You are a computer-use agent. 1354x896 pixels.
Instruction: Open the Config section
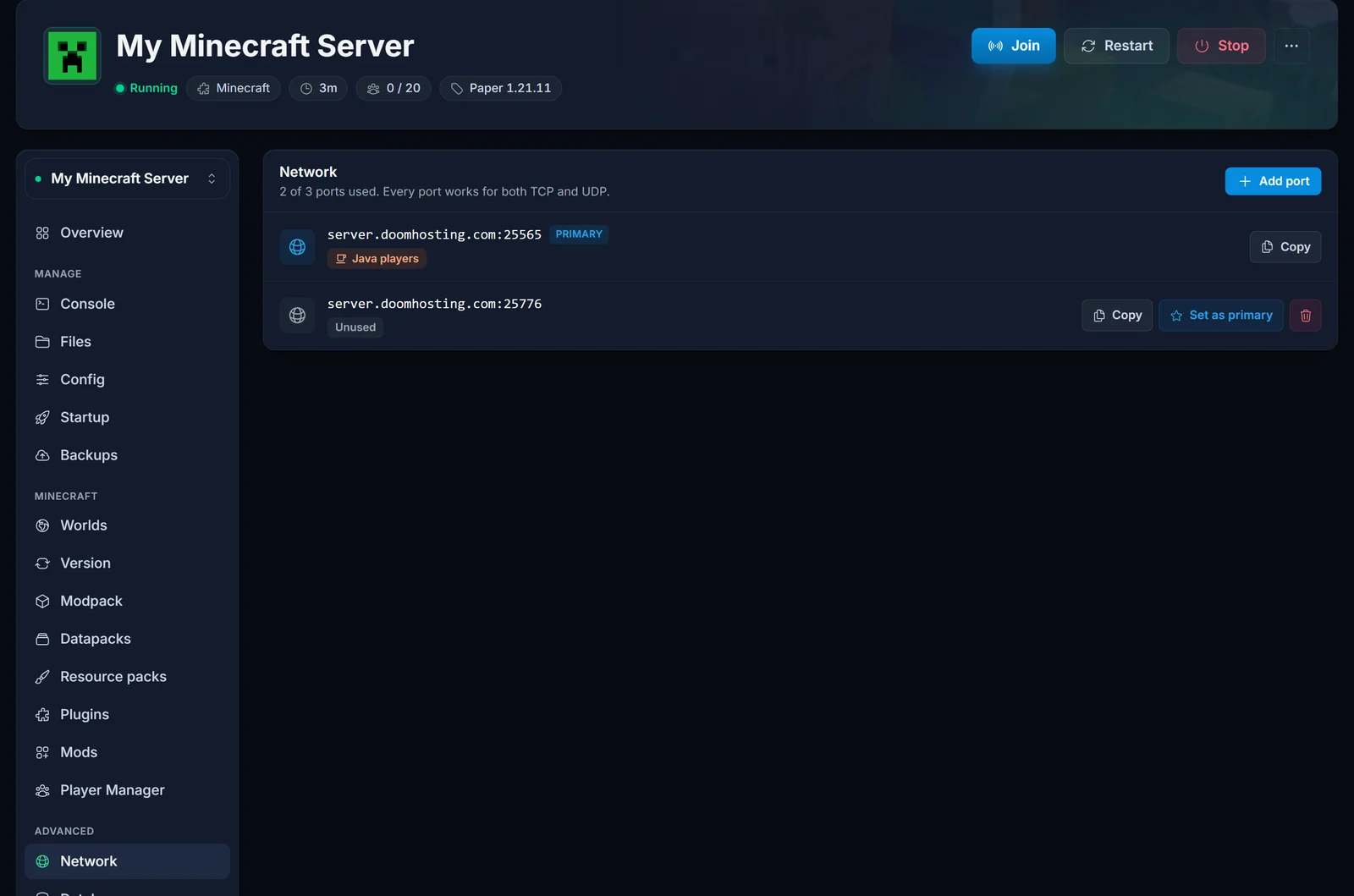pos(127,379)
